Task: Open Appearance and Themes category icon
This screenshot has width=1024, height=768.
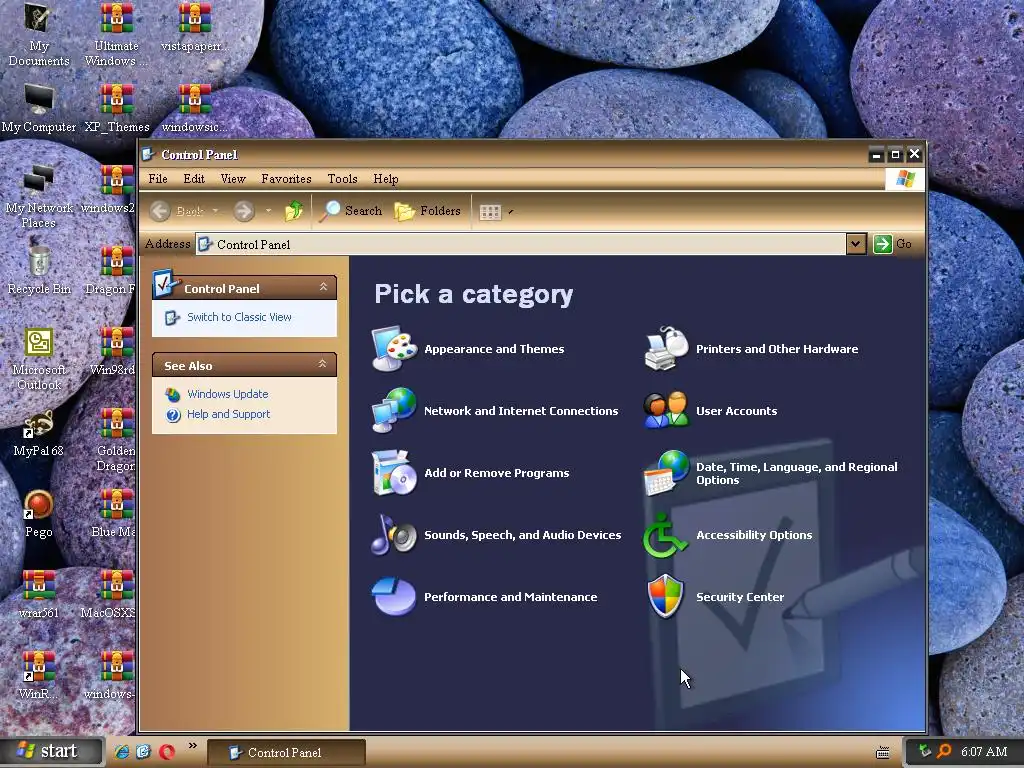Action: click(x=394, y=348)
